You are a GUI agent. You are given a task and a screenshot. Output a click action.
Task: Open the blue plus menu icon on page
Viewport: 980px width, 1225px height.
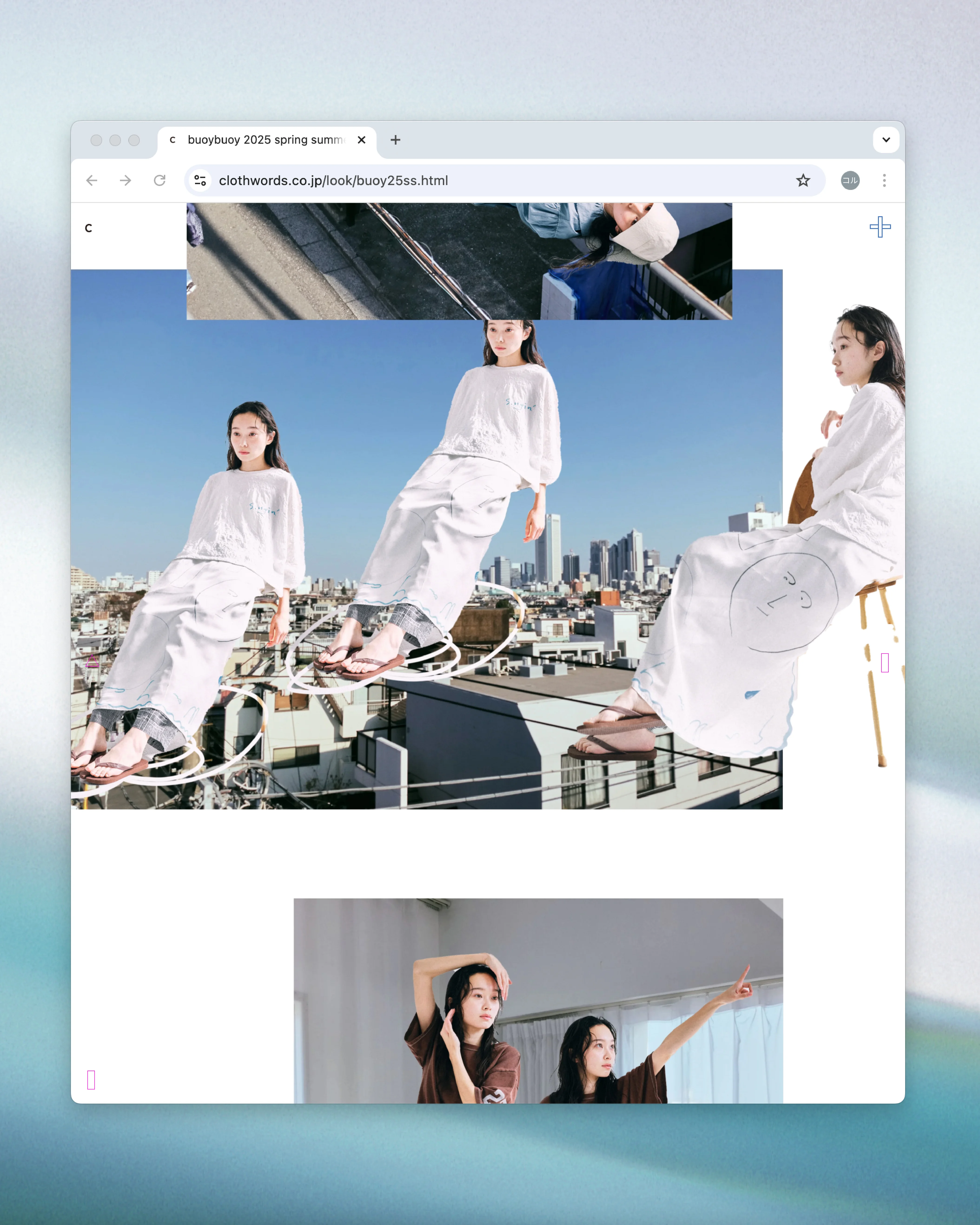click(x=880, y=227)
